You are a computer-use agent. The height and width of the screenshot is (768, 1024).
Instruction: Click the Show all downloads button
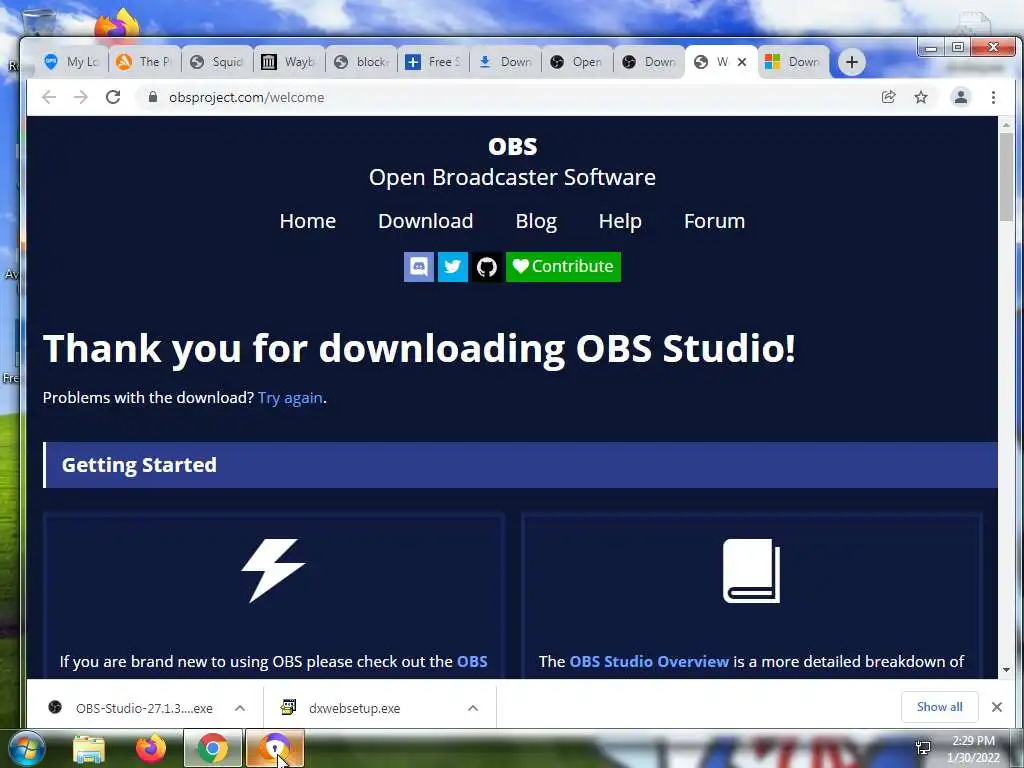coord(939,707)
